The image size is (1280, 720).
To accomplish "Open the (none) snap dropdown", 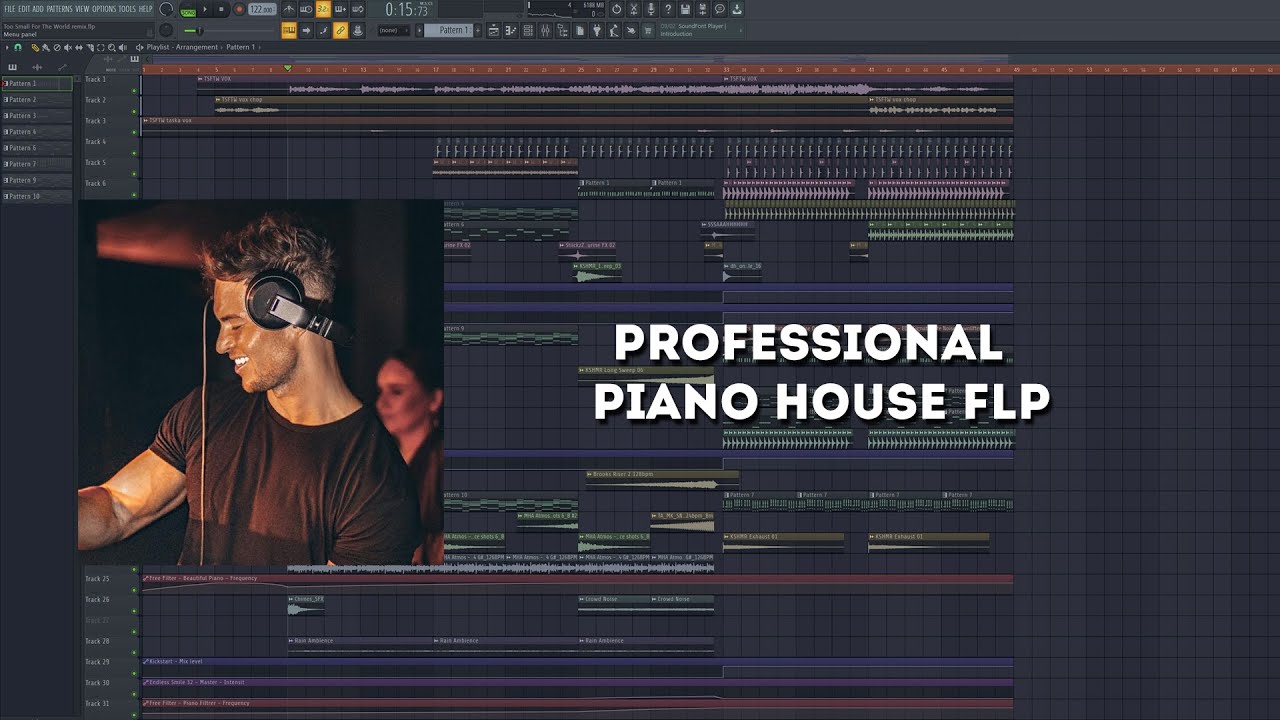I will [x=394, y=30].
